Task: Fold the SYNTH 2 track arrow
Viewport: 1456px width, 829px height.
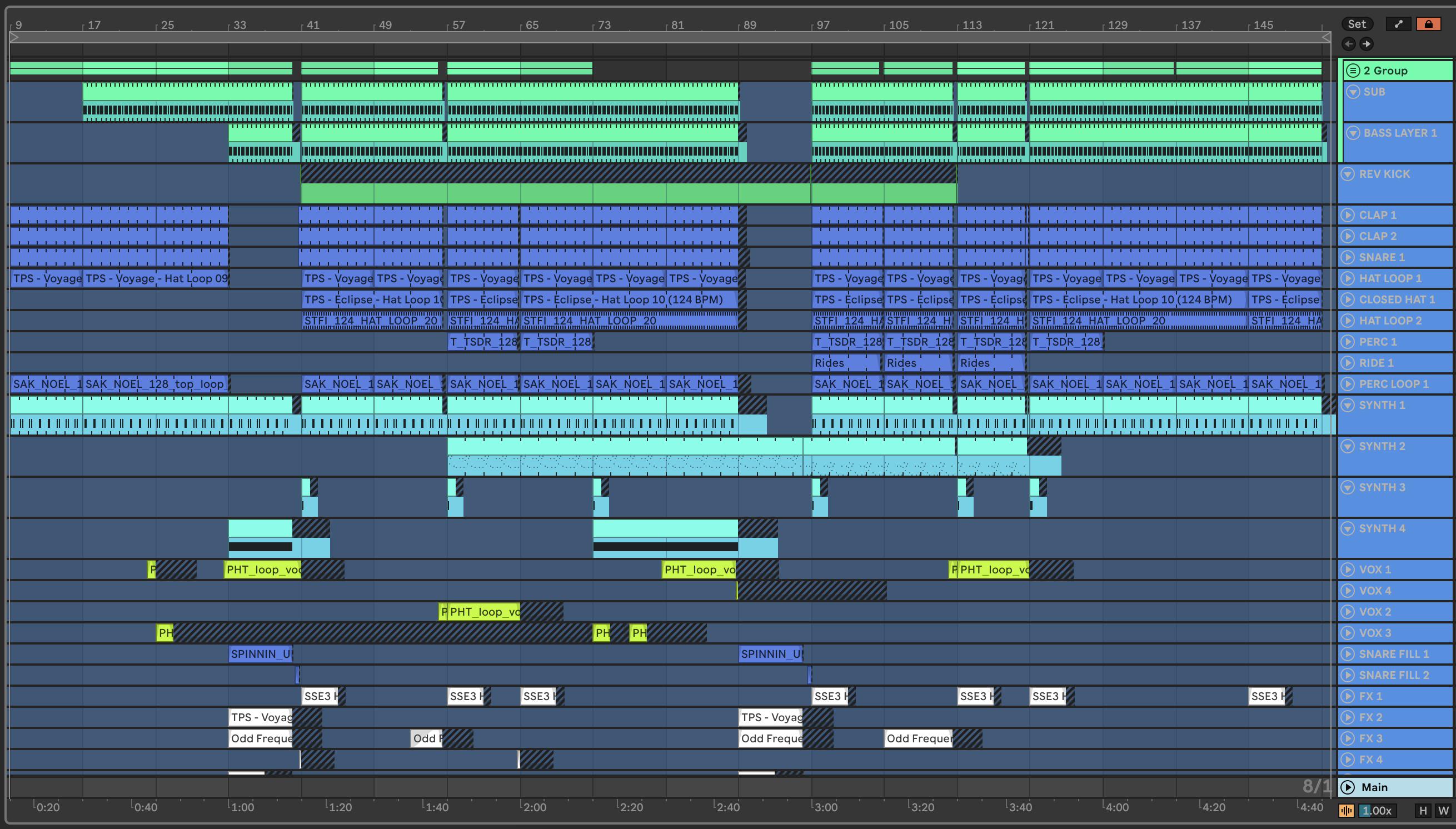Action: click(x=1347, y=446)
